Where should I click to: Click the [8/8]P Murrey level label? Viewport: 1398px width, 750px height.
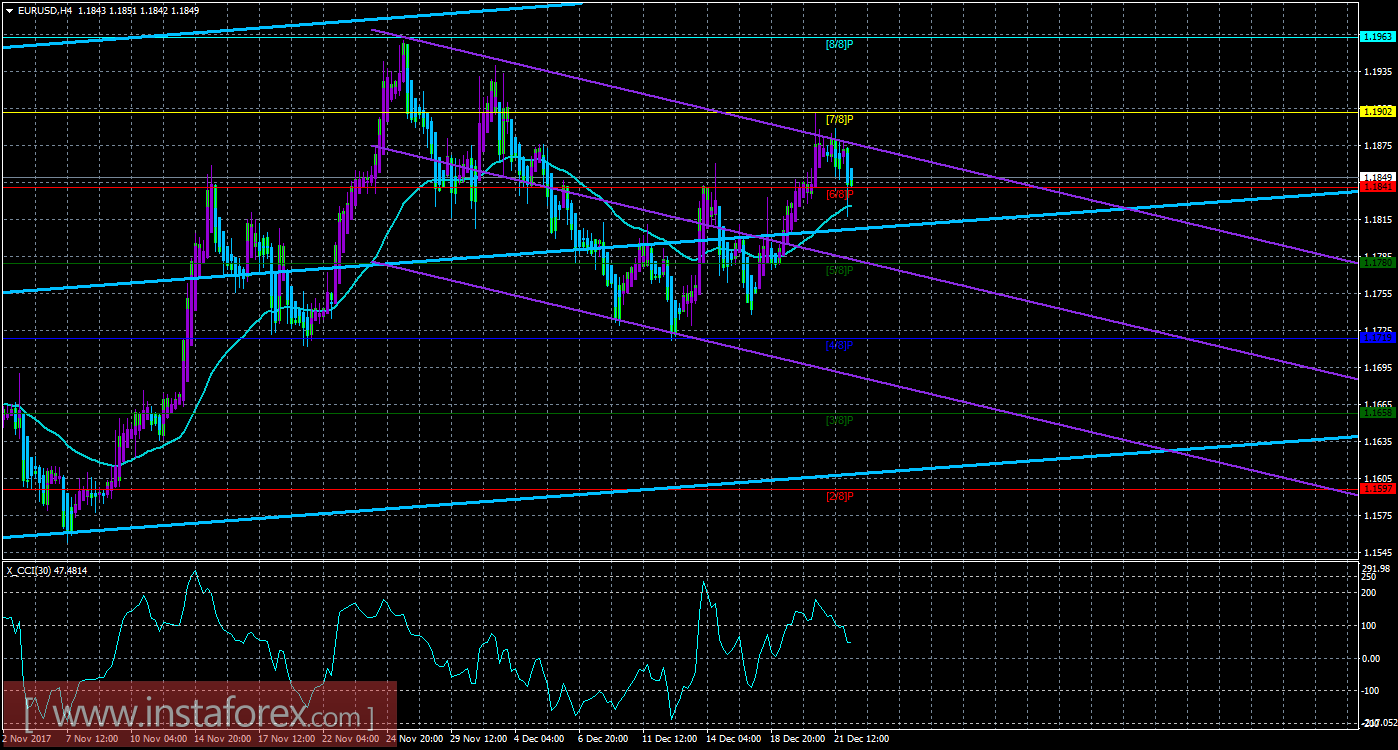[839, 45]
